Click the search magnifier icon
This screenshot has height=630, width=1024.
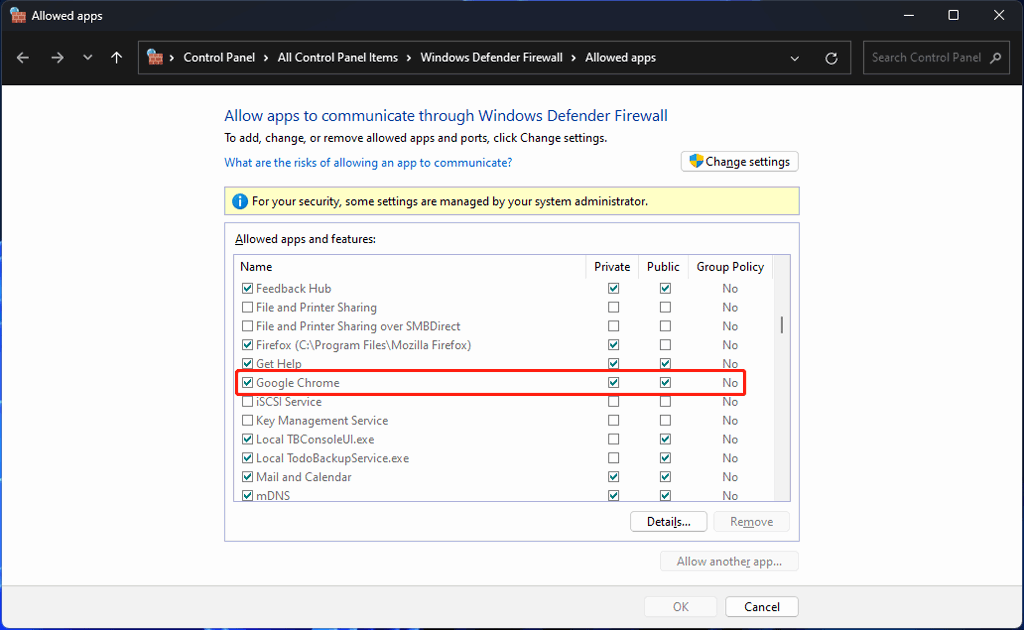(x=995, y=57)
